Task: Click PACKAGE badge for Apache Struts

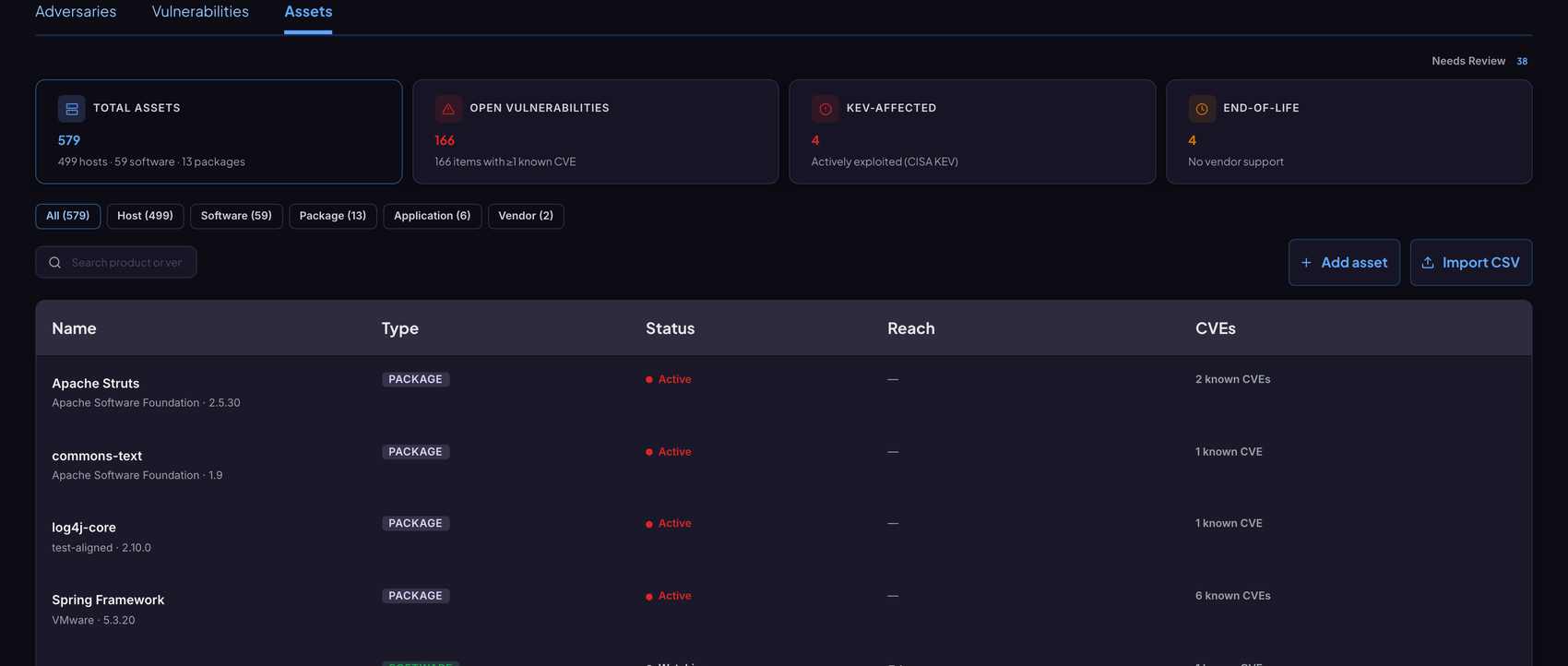Action: pos(416,379)
